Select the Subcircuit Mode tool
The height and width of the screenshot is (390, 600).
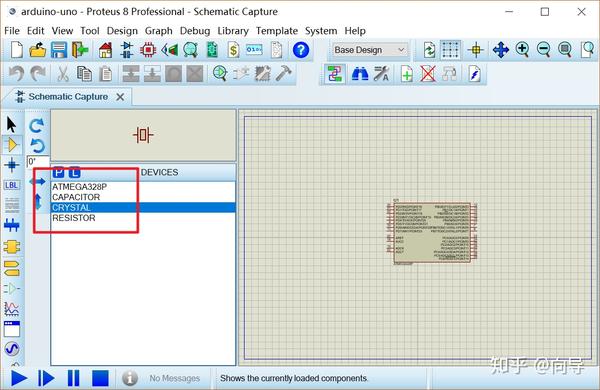(11, 247)
